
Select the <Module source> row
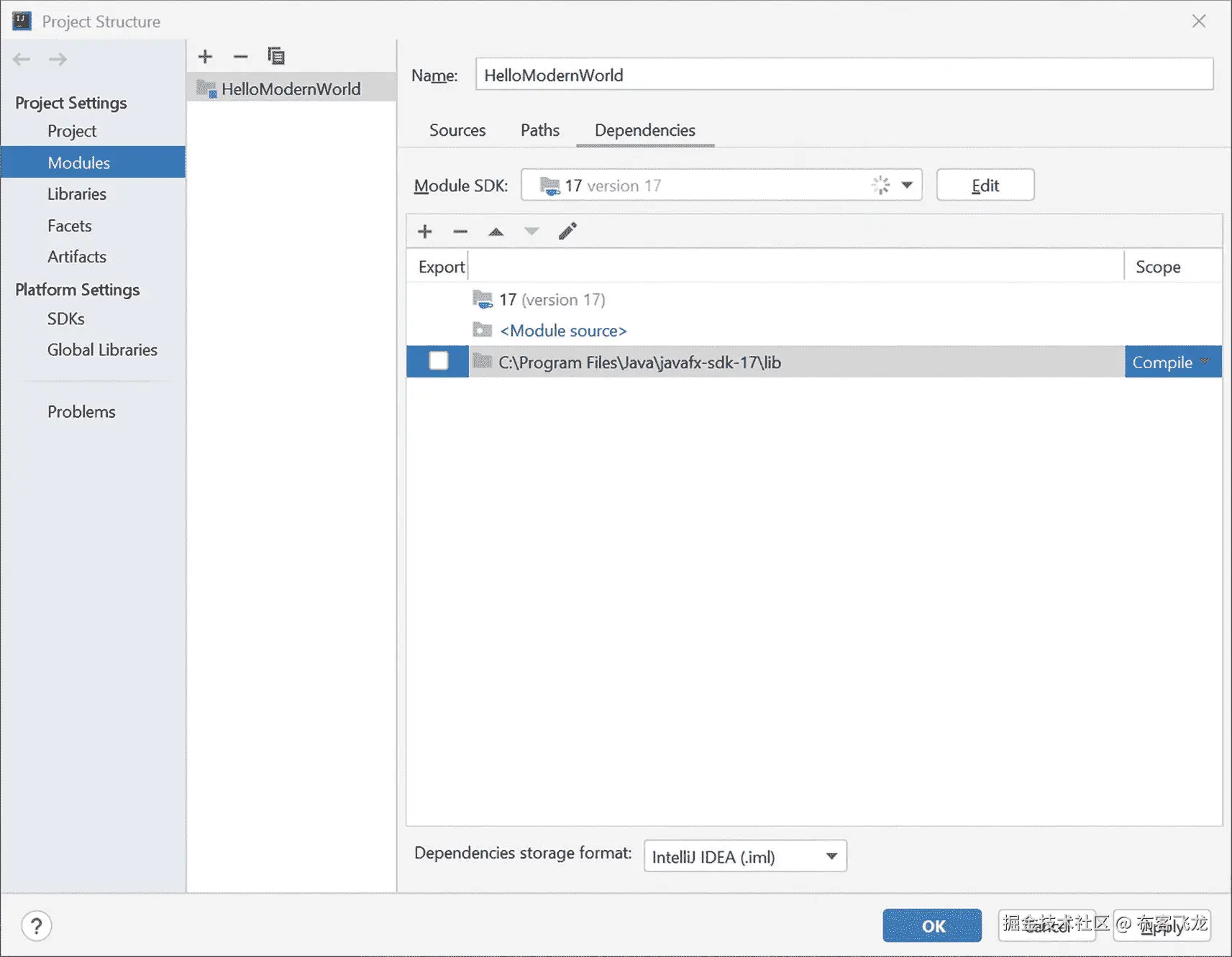[814, 331]
